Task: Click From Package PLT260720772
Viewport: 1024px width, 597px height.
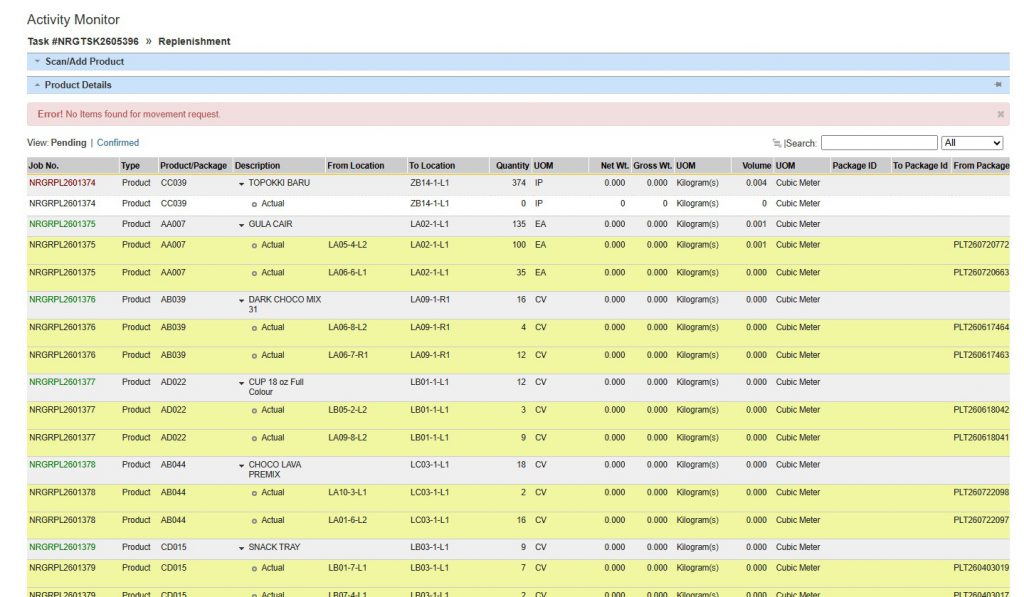Action: [x=981, y=245]
